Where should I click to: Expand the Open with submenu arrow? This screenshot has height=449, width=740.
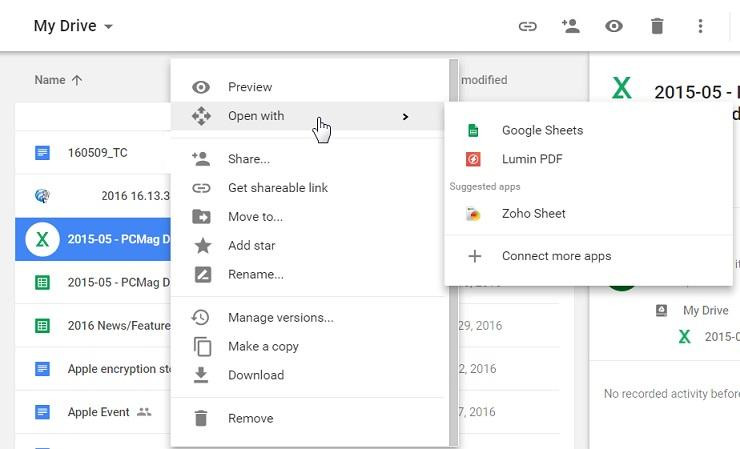[405, 117]
